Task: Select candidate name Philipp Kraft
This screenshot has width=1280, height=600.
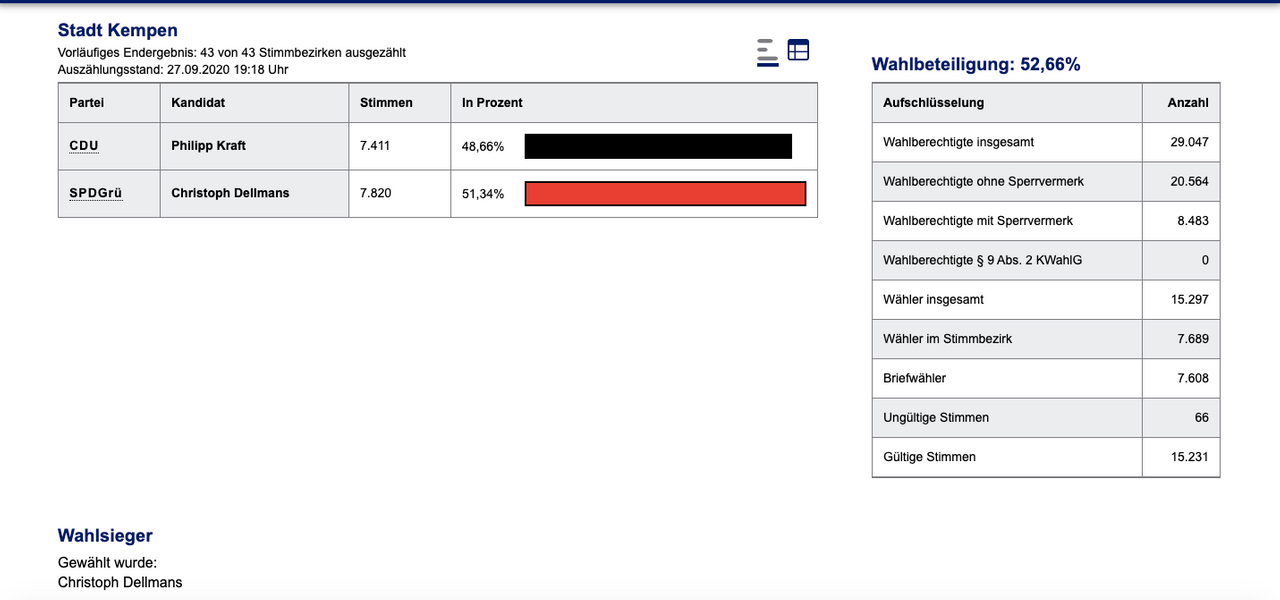Action: (208, 146)
